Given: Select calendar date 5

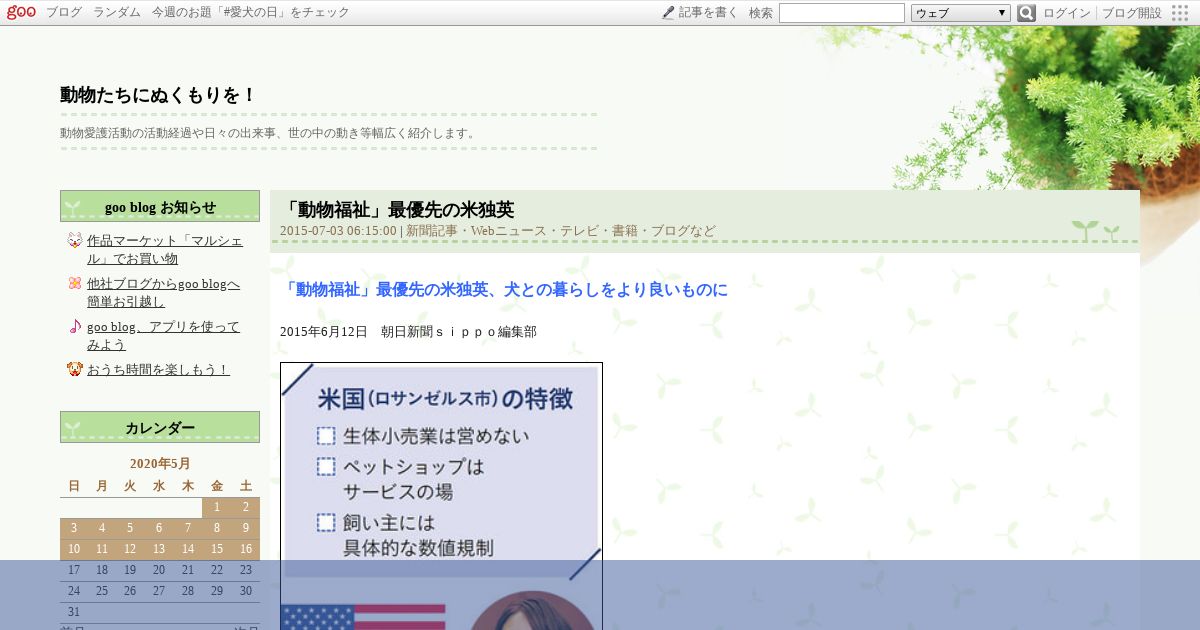Looking at the screenshot, I should (x=130, y=528).
